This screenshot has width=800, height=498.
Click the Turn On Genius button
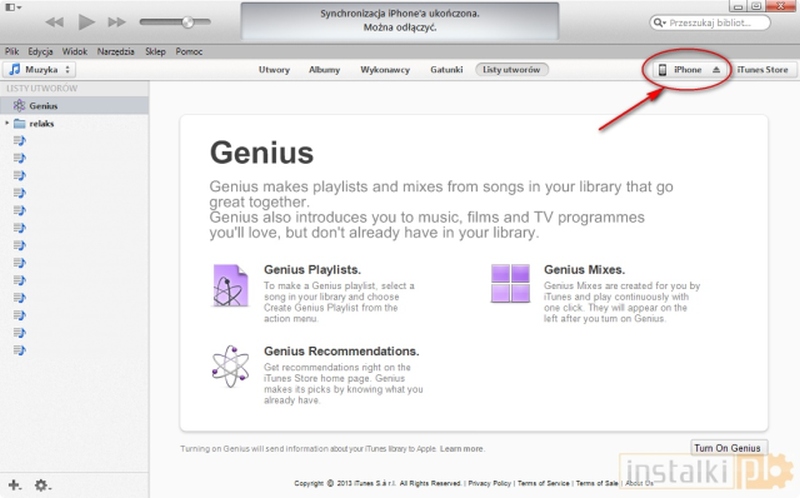click(727, 448)
